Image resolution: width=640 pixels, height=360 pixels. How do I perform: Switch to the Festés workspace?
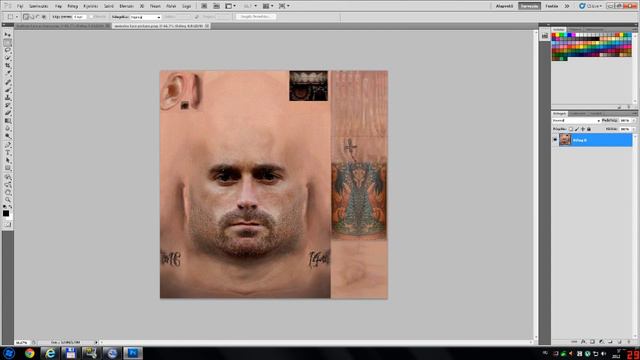tap(552, 6)
